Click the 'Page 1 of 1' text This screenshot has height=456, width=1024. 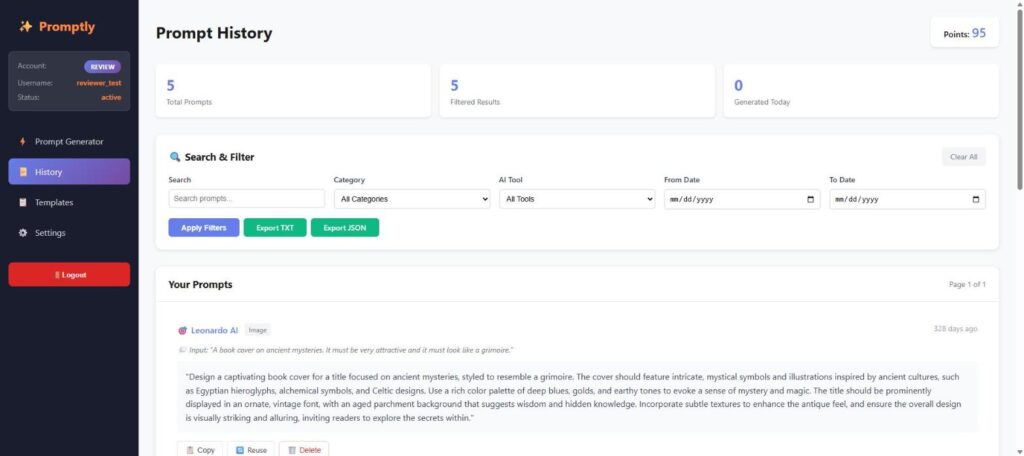coord(967,284)
